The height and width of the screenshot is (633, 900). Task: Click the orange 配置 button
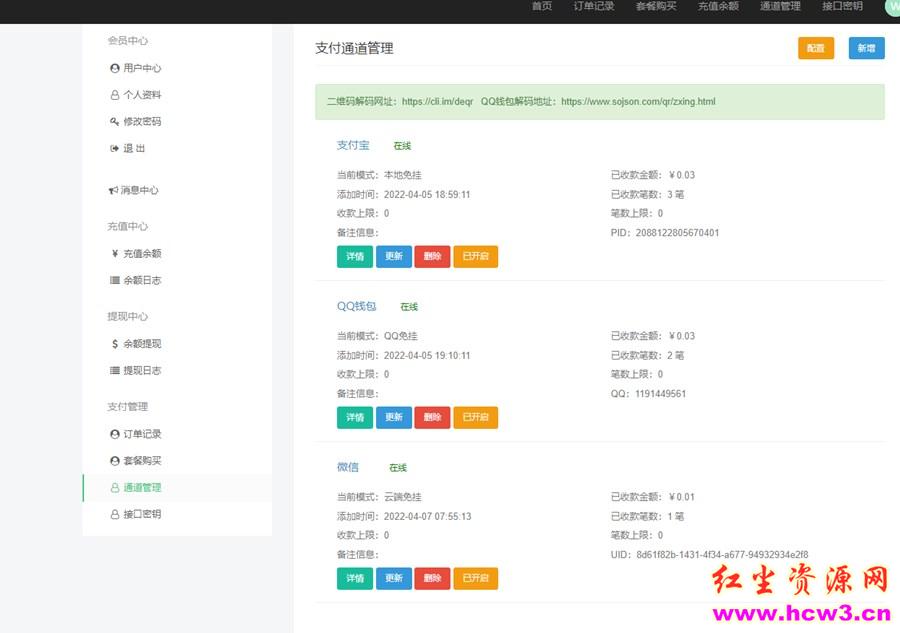click(x=816, y=48)
